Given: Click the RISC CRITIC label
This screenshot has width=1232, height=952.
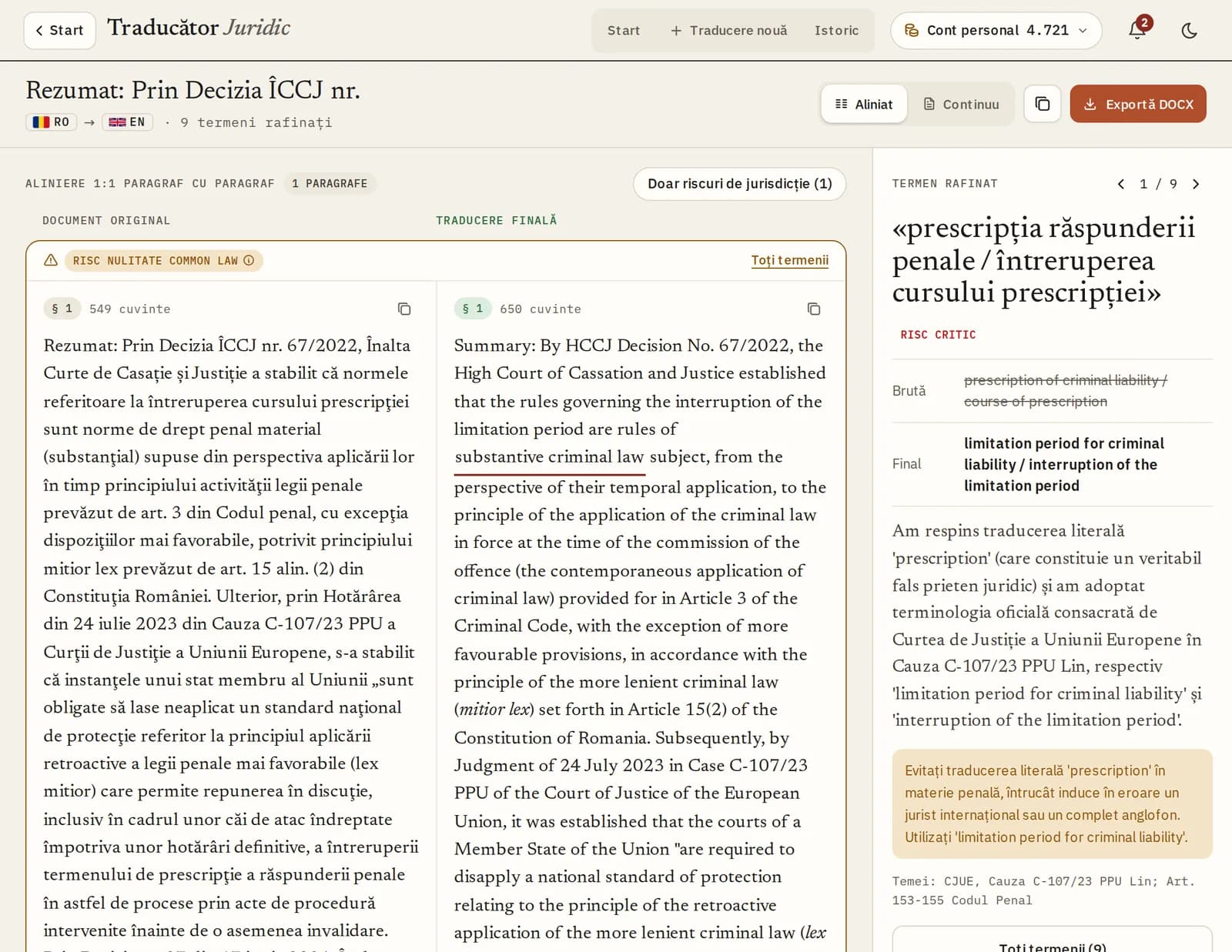Looking at the screenshot, I should 938,335.
